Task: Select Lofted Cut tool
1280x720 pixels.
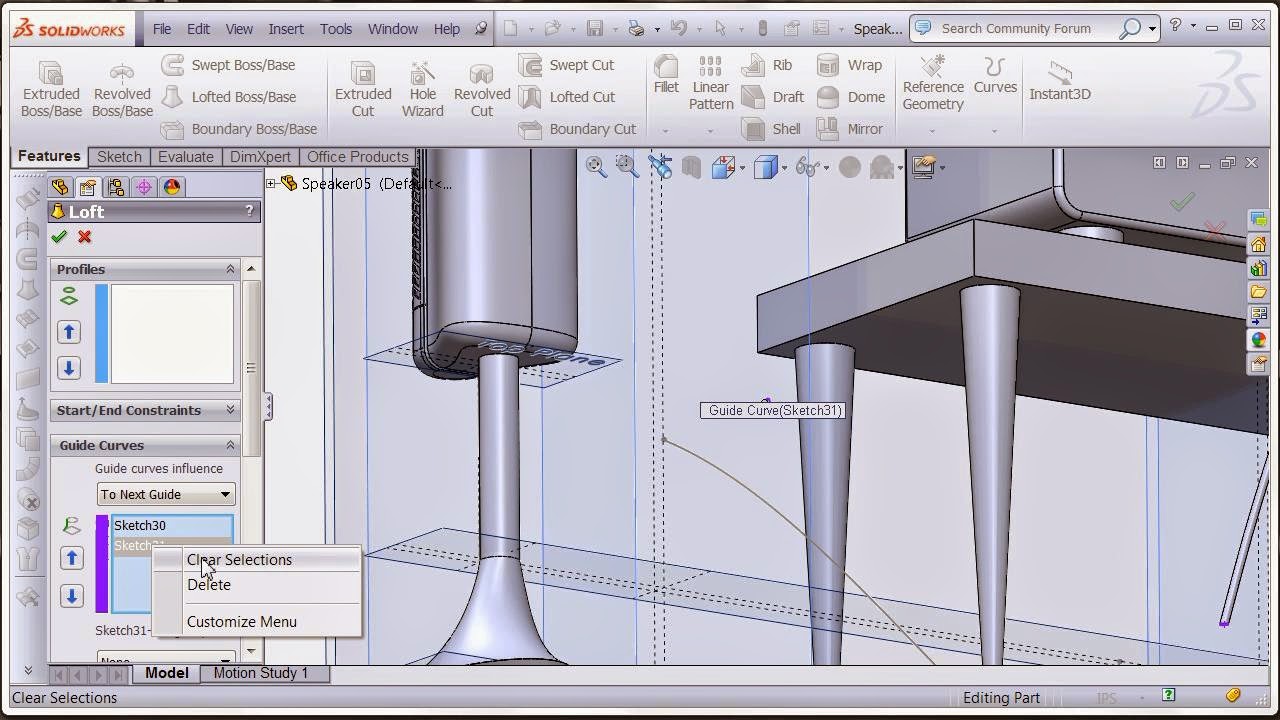Action: click(x=567, y=97)
